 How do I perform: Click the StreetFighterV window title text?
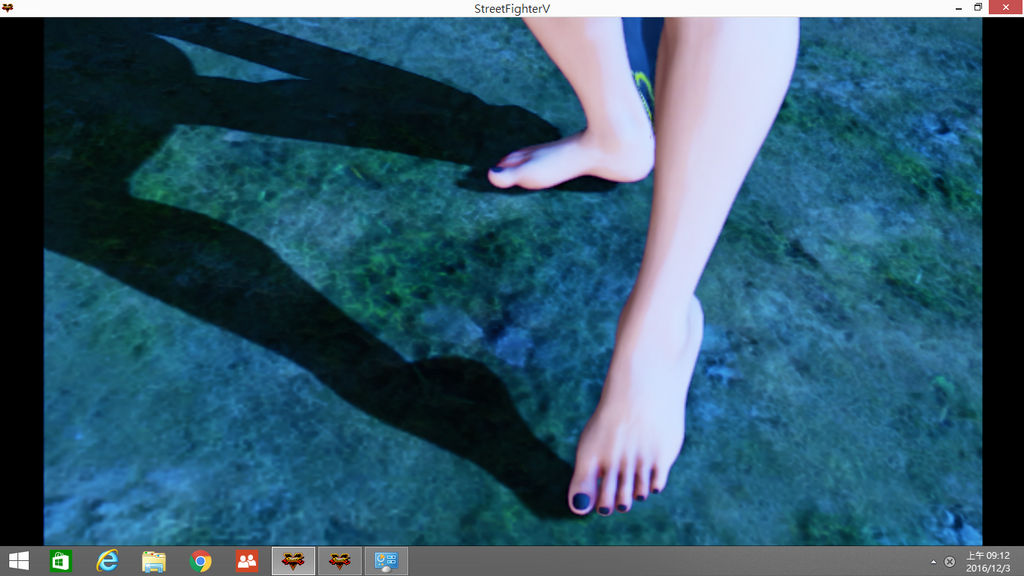click(x=512, y=8)
